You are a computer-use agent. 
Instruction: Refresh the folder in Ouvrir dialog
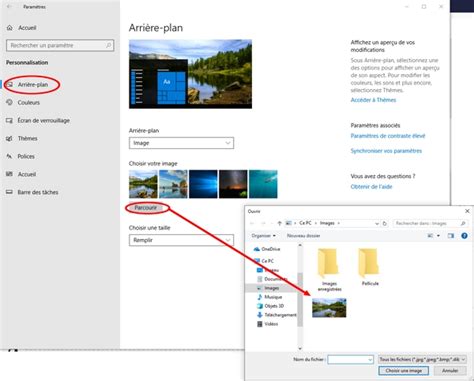pos(385,223)
